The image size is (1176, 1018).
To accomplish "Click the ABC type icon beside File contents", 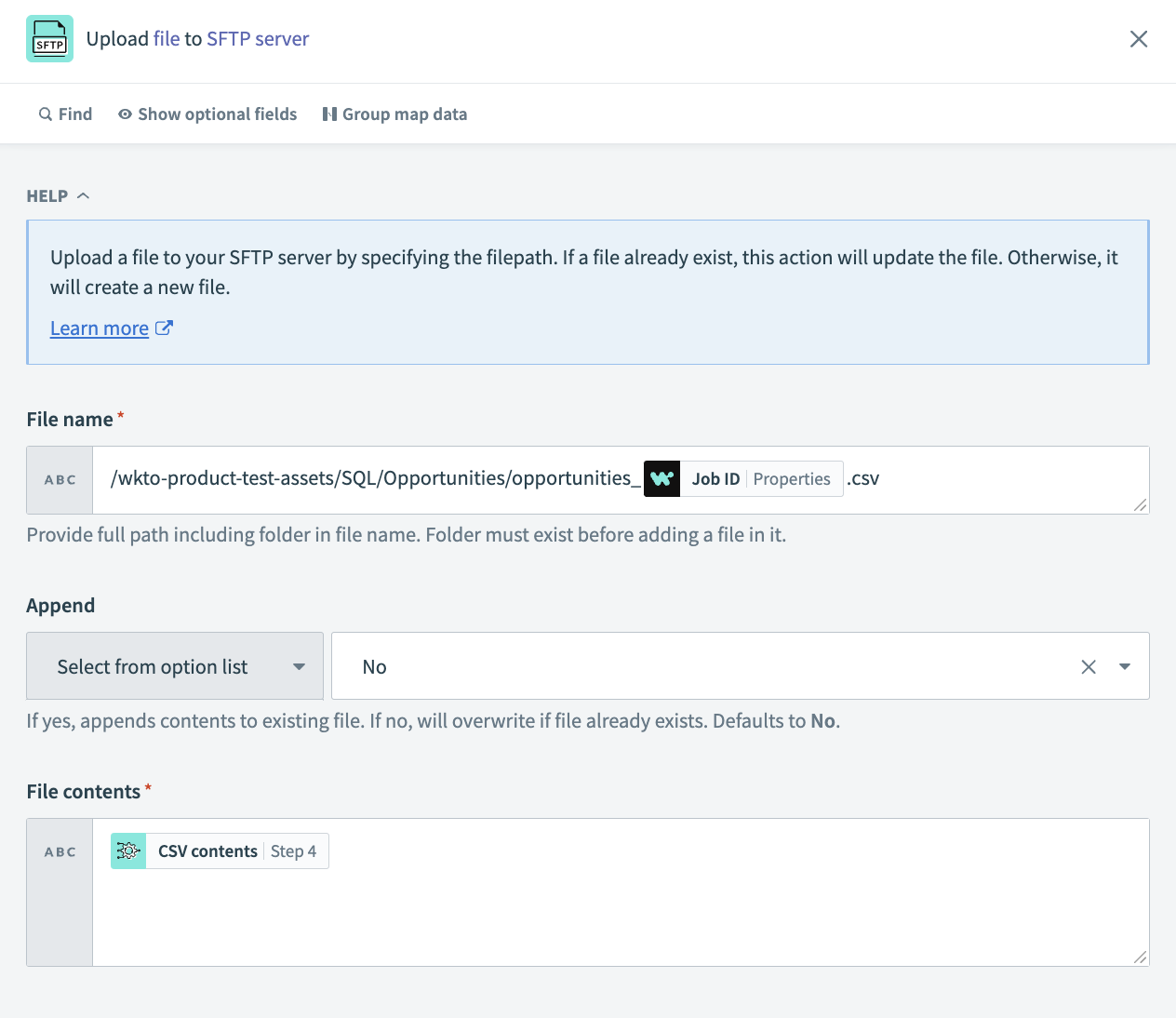I will [59, 851].
